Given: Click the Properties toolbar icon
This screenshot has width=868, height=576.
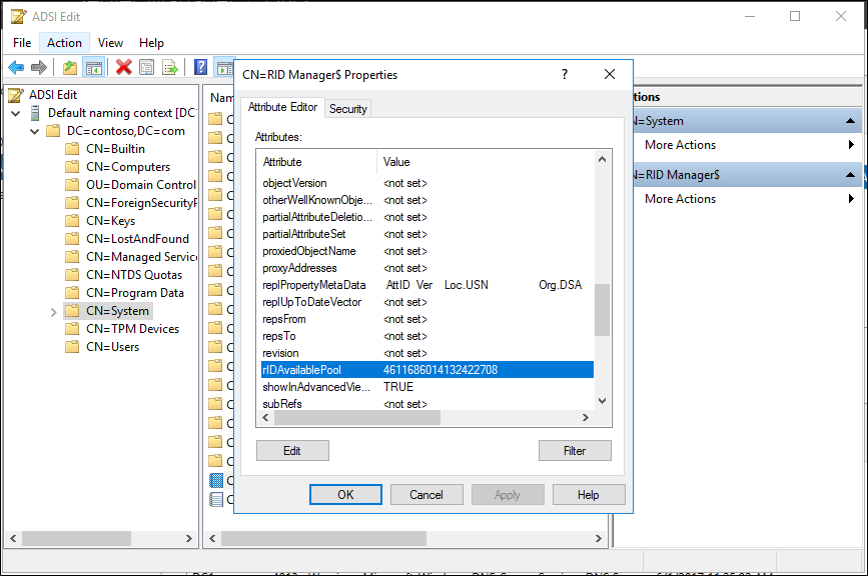Looking at the screenshot, I should click(x=147, y=68).
